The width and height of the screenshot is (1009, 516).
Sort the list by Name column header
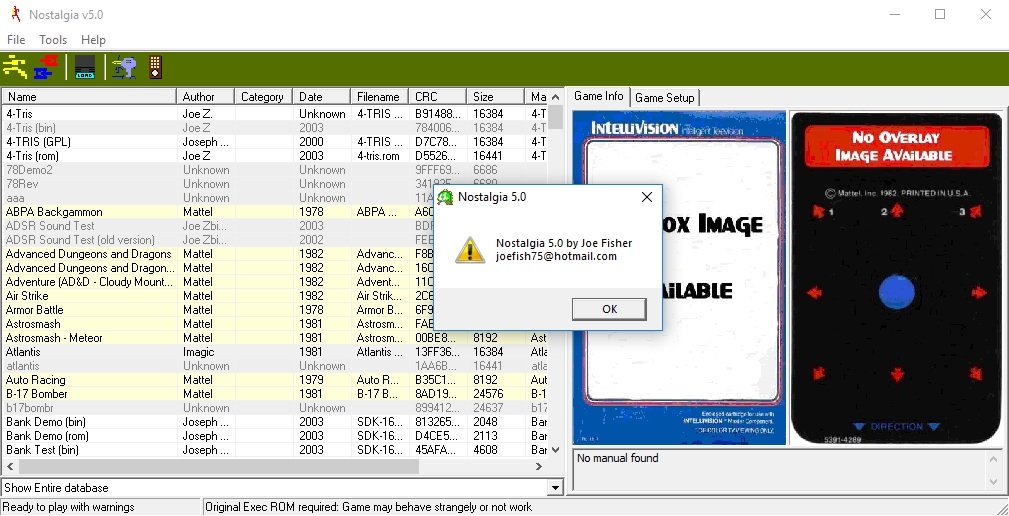(89, 97)
